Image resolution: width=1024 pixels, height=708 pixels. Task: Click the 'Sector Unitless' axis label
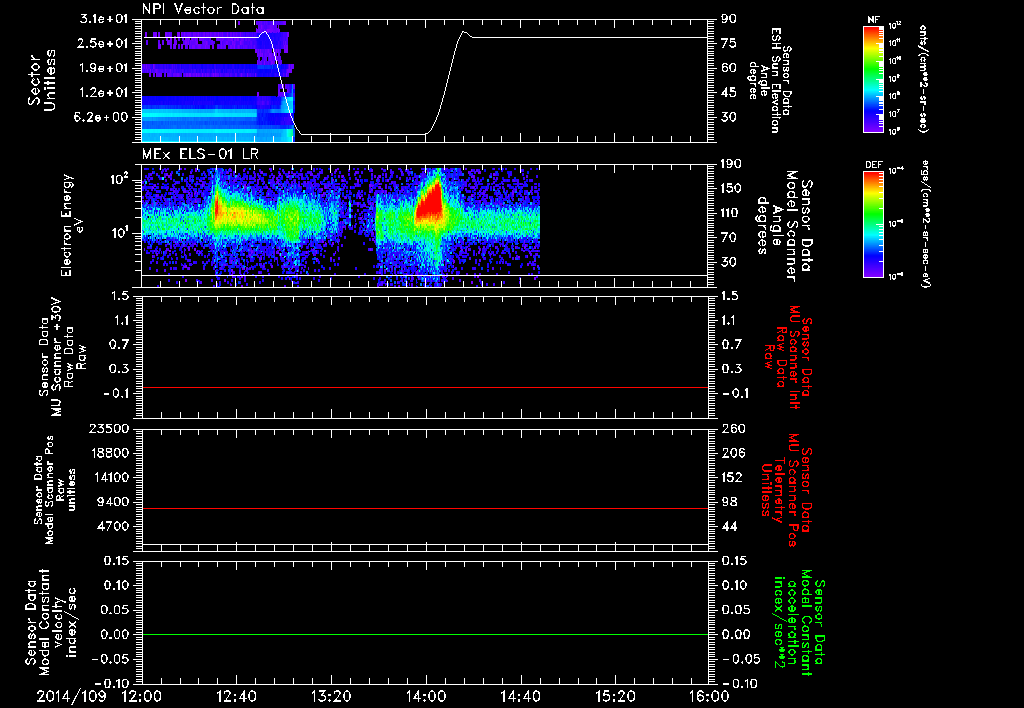[x=42, y=80]
